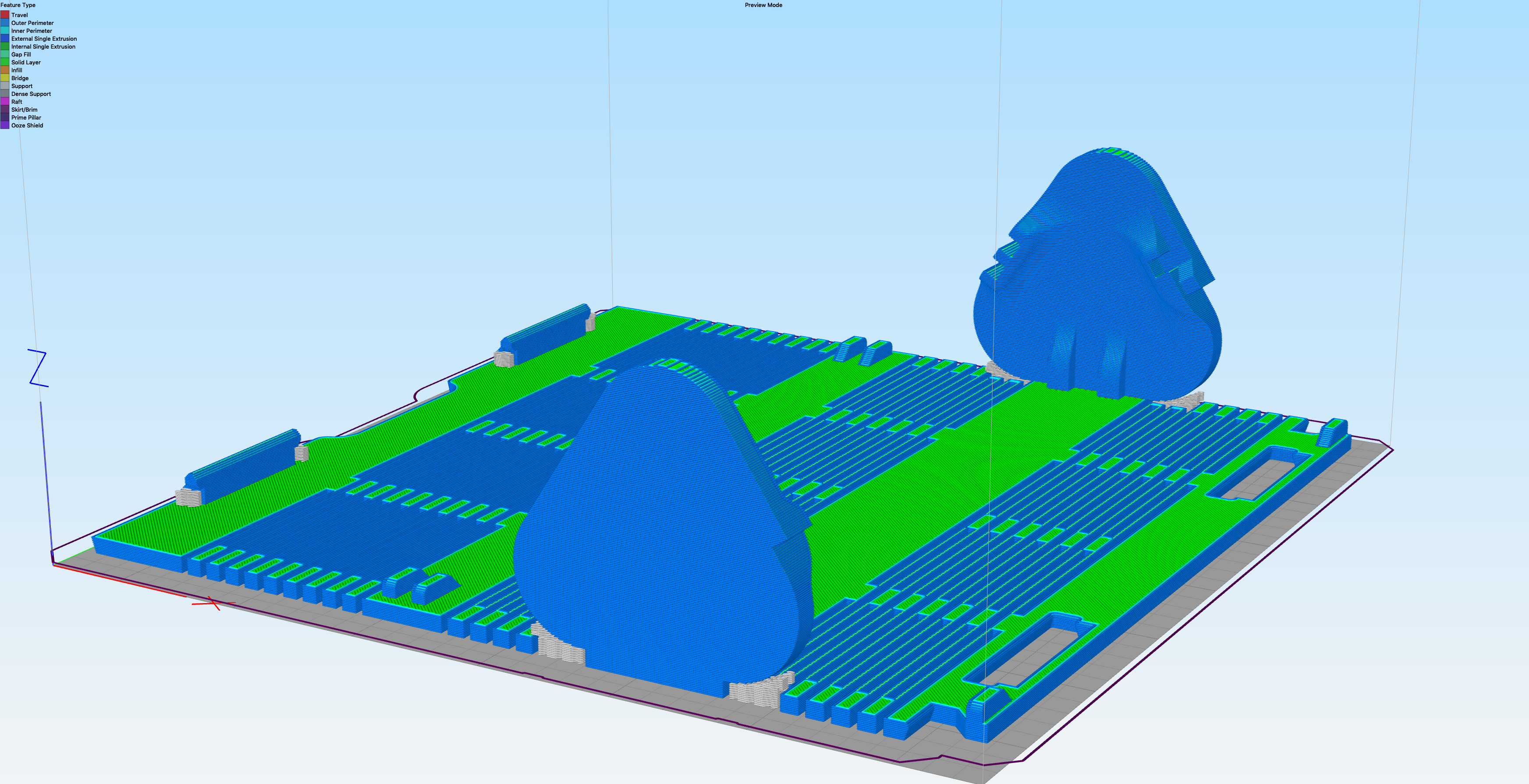Image resolution: width=1529 pixels, height=784 pixels.
Task: Click the Dense Support color swatch
Action: click(5, 94)
